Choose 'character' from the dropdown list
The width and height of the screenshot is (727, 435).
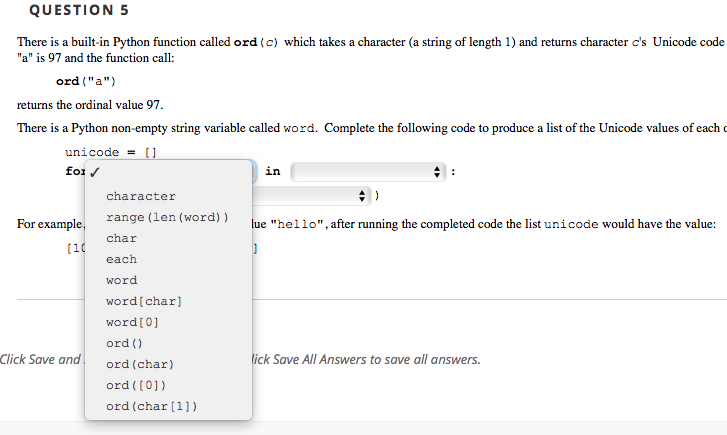pyautogui.click(x=141, y=196)
